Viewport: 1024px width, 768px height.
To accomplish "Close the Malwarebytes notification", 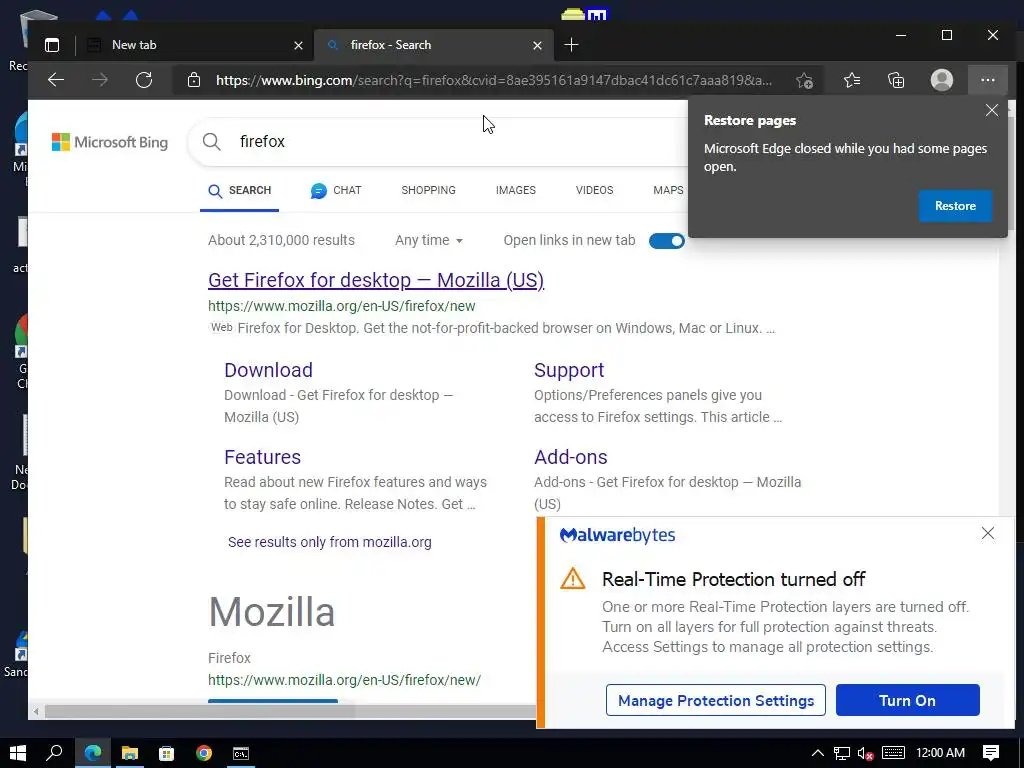I will (x=987, y=534).
